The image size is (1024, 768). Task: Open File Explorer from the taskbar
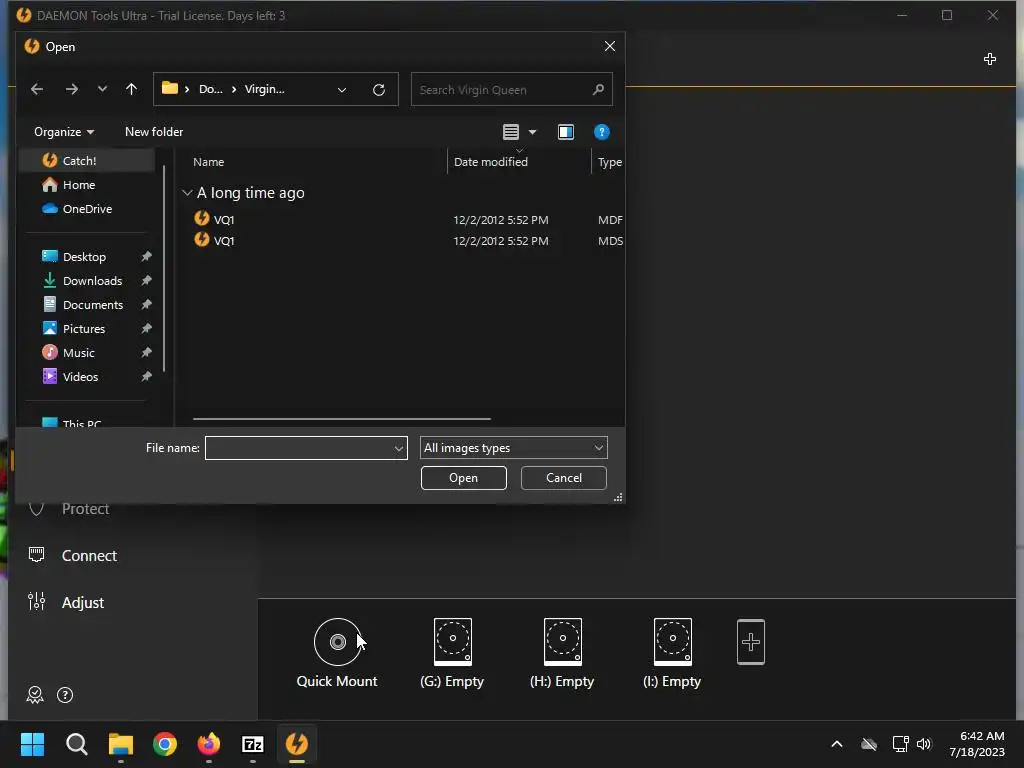[121, 744]
